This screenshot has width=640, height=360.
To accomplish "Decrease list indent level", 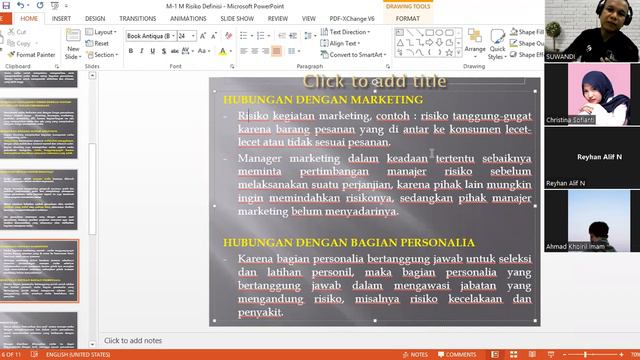I will tap(282, 36).
